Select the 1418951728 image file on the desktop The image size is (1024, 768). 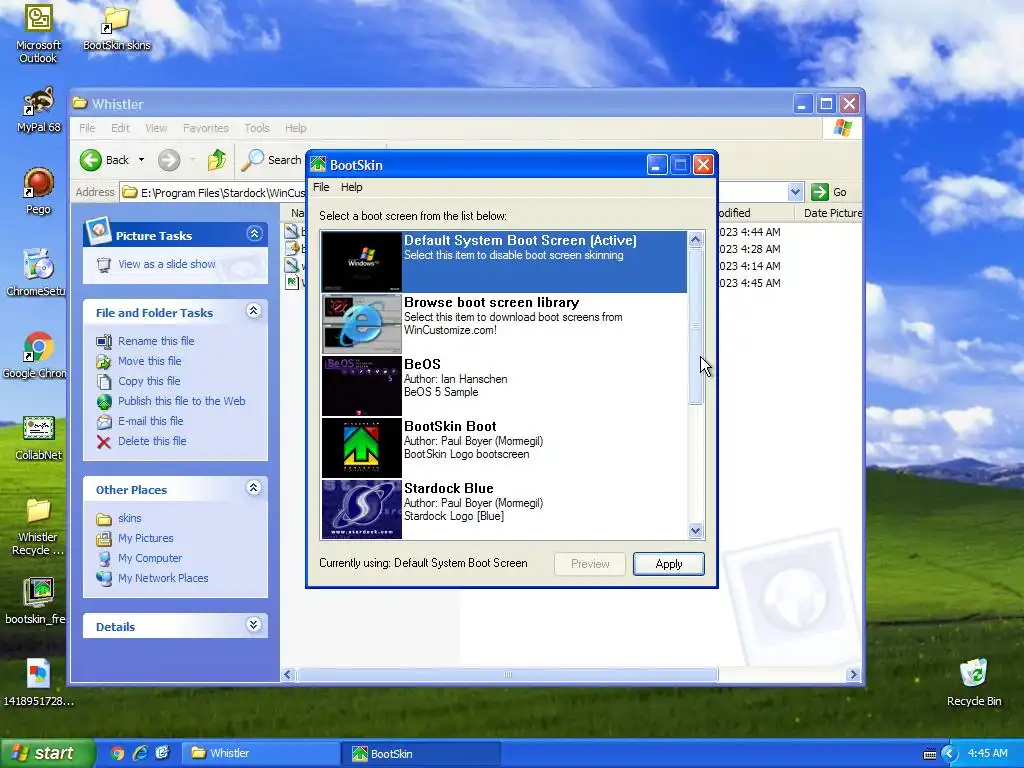38,682
